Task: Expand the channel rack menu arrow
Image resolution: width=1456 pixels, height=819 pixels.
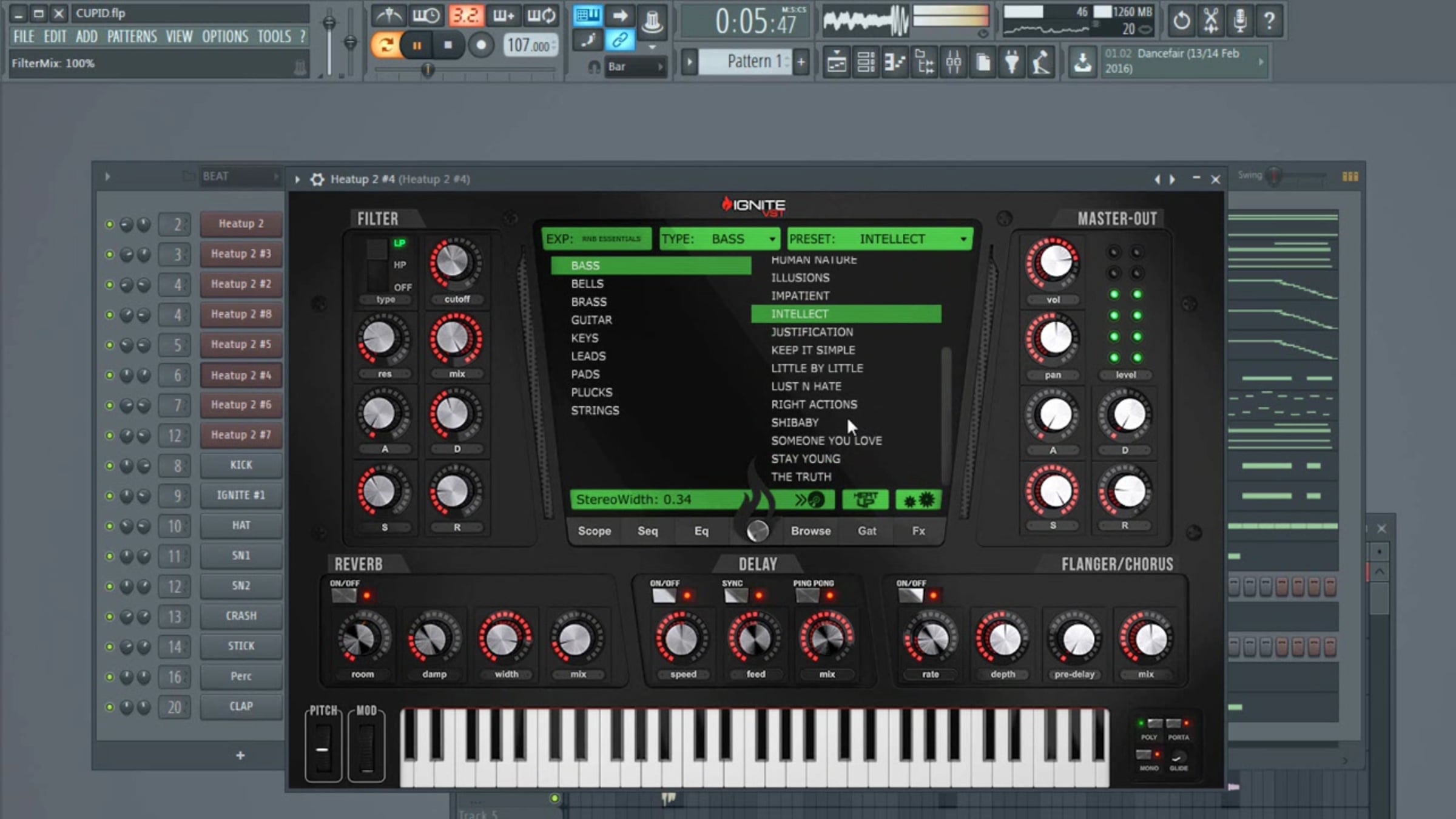Action: [x=107, y=177]
